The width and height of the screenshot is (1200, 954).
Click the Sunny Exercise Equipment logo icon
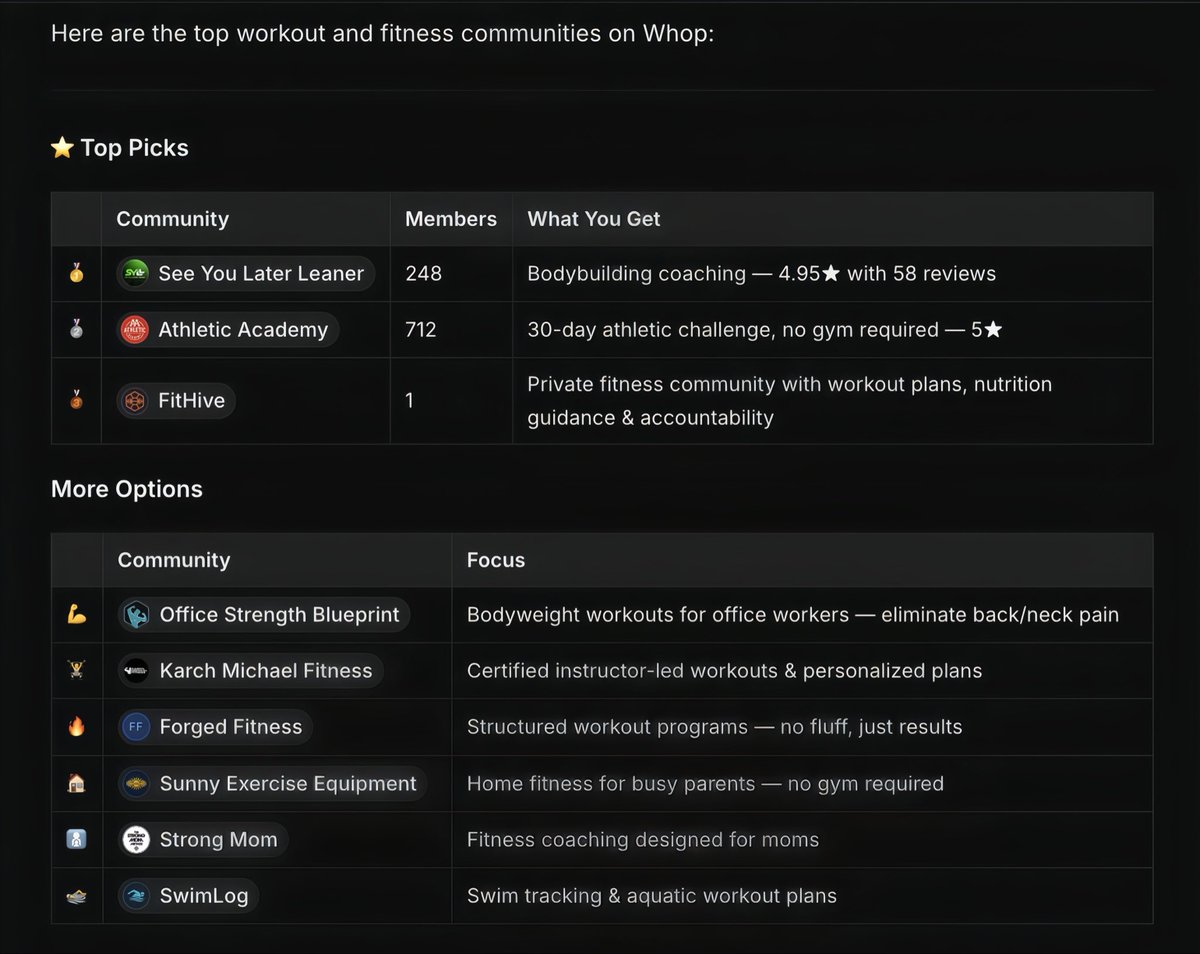pyautogui.click(x=135, y=784)
